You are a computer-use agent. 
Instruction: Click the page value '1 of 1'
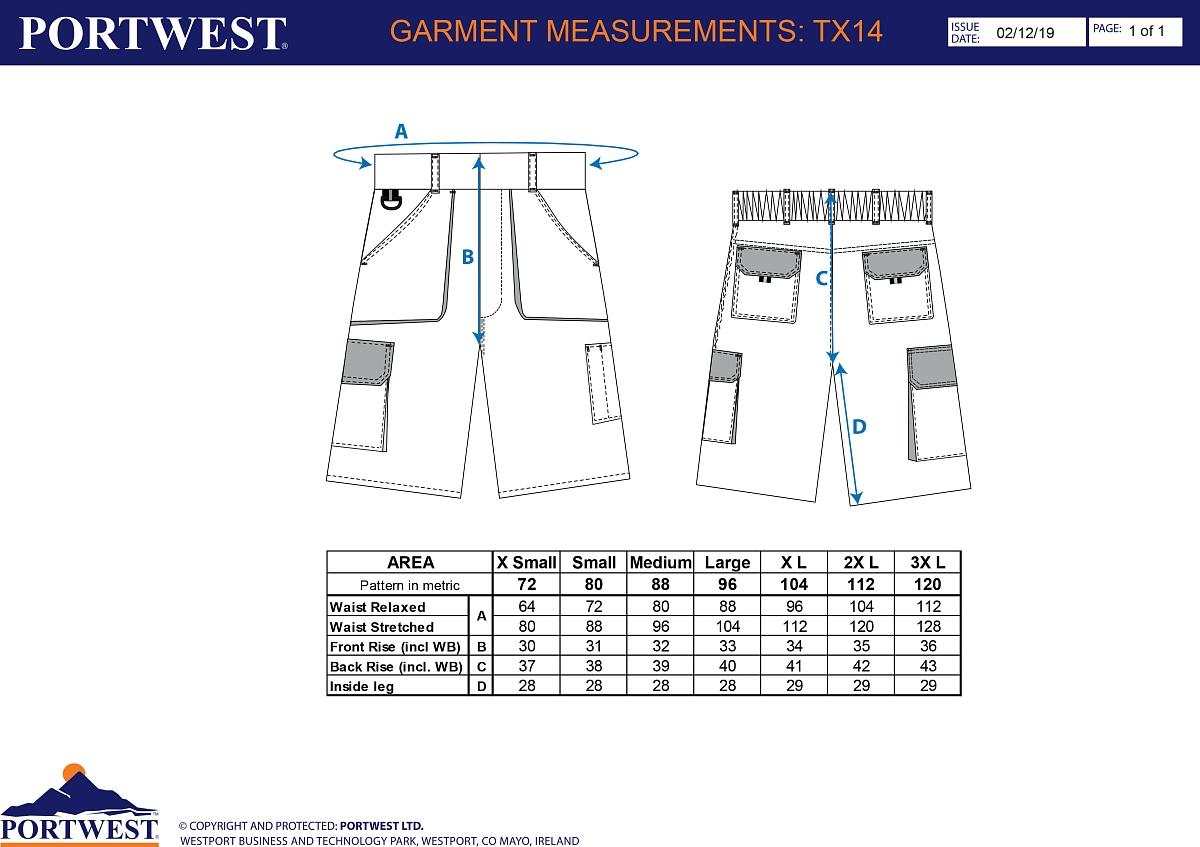[x=1146, y=31]
